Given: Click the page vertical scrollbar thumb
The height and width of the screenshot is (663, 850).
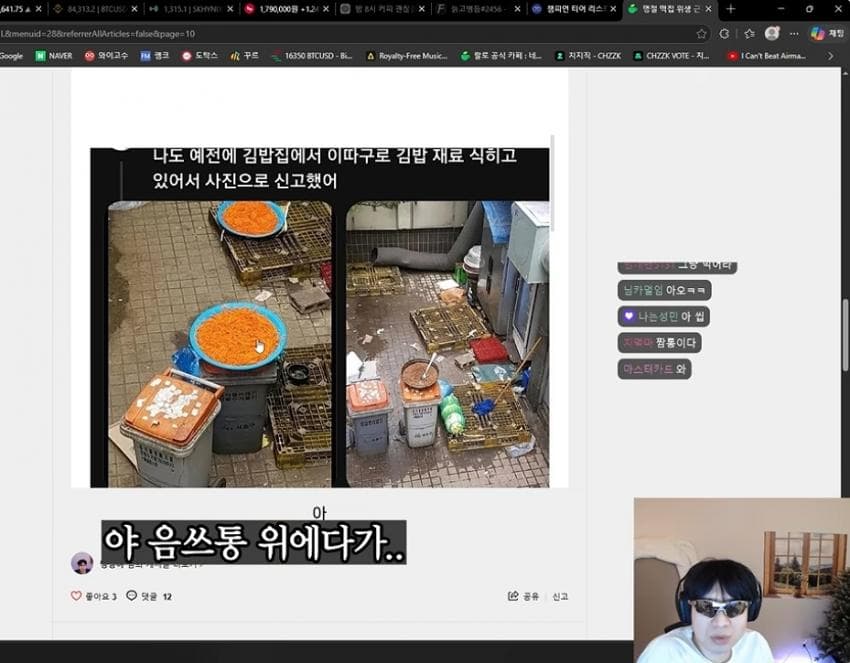Looking at the screenshot, I should click(x=845, y=335).
